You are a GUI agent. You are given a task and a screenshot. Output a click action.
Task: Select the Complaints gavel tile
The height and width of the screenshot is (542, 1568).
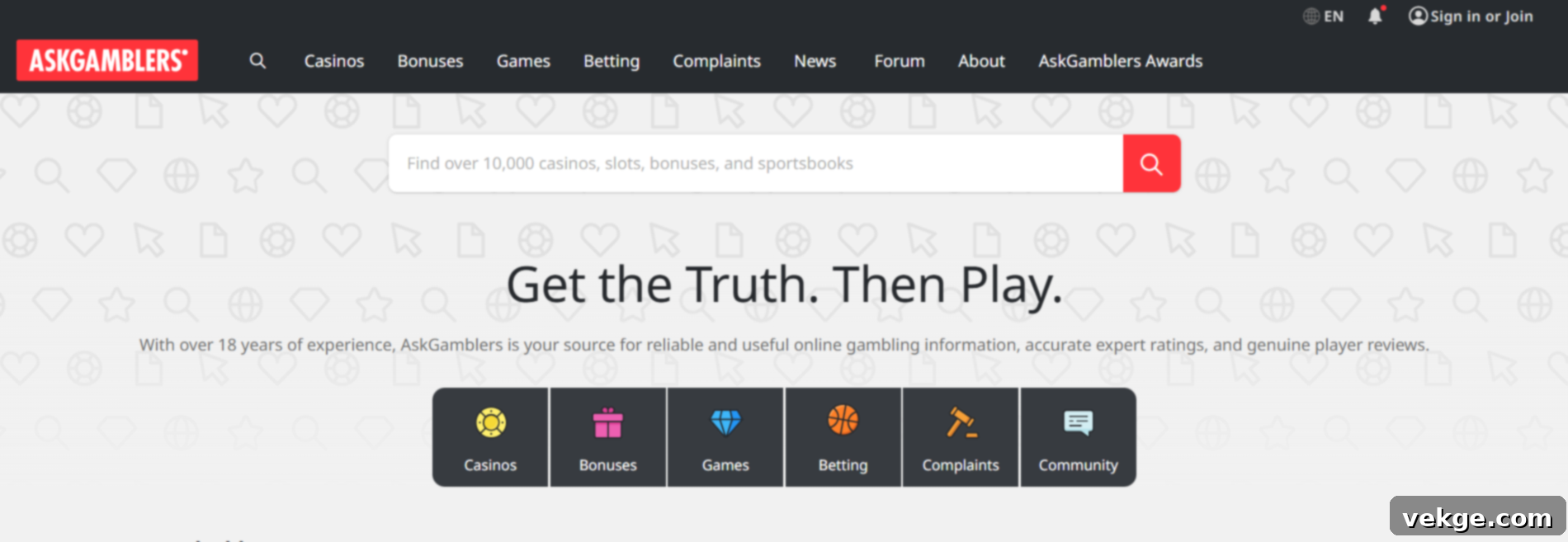coord(961,437)
